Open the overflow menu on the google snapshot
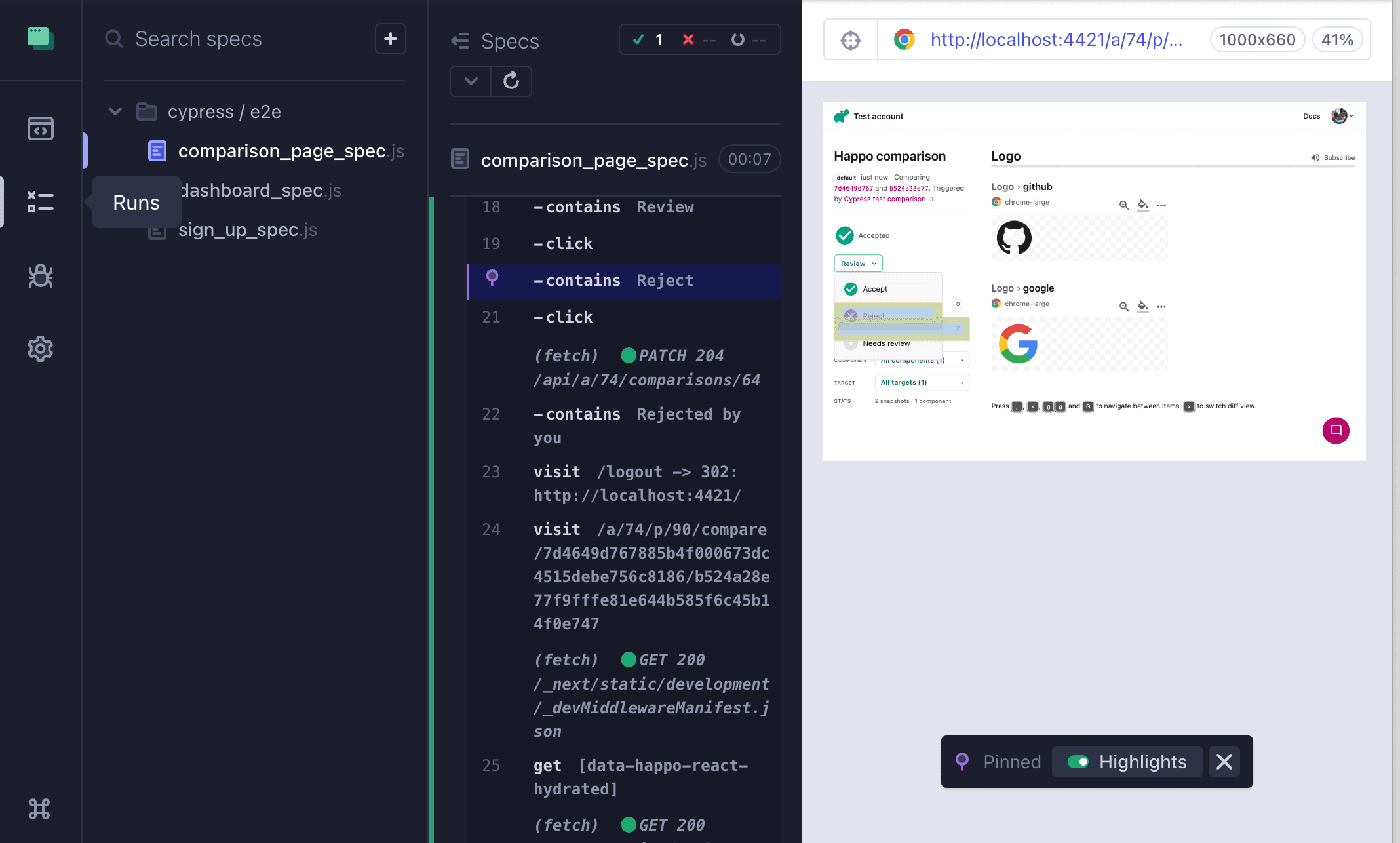 pyautogui.click(x=1161, y=306)
